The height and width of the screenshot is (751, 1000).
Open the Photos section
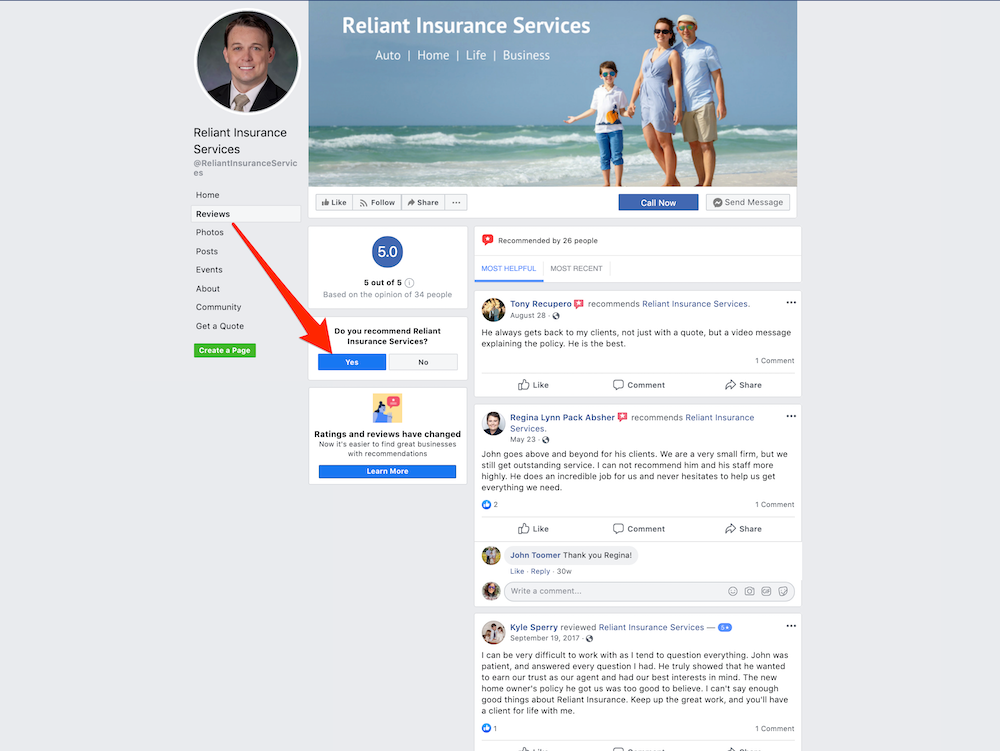(x=210, y=232)
